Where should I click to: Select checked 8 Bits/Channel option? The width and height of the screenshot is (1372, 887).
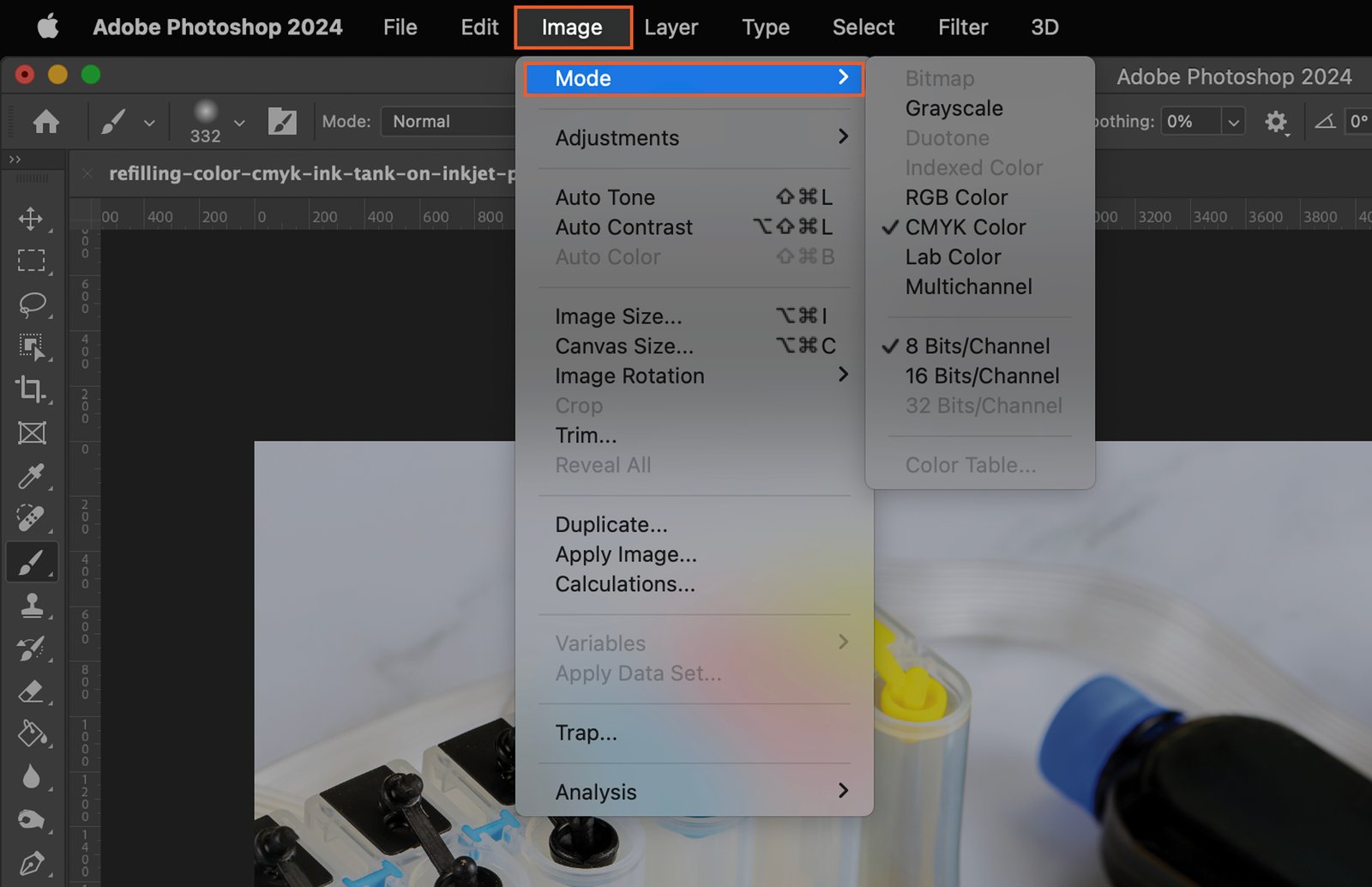click(x=977, y=347)
